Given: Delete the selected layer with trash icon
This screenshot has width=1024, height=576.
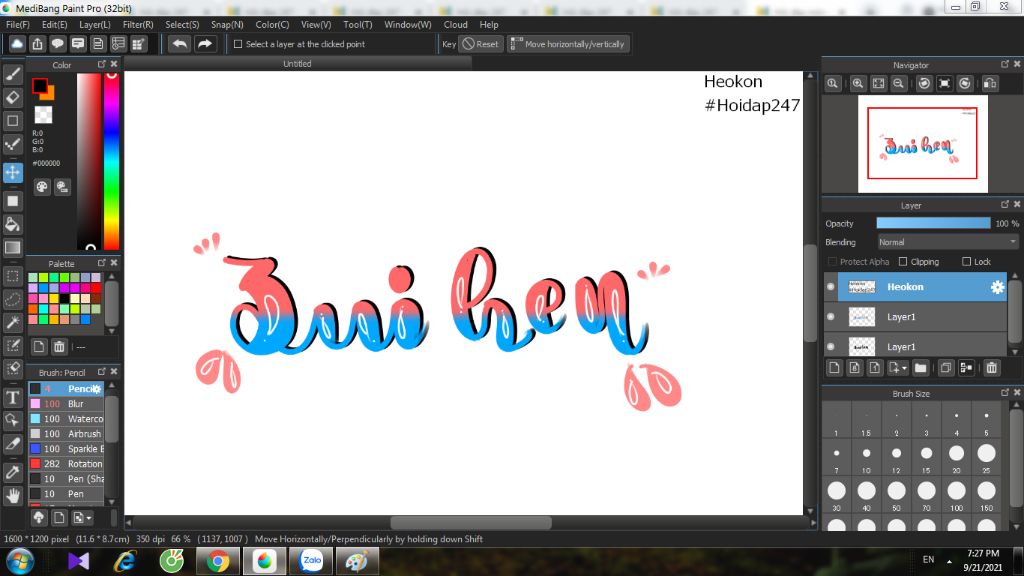Looking at the screenshot, I should point(991,368).
